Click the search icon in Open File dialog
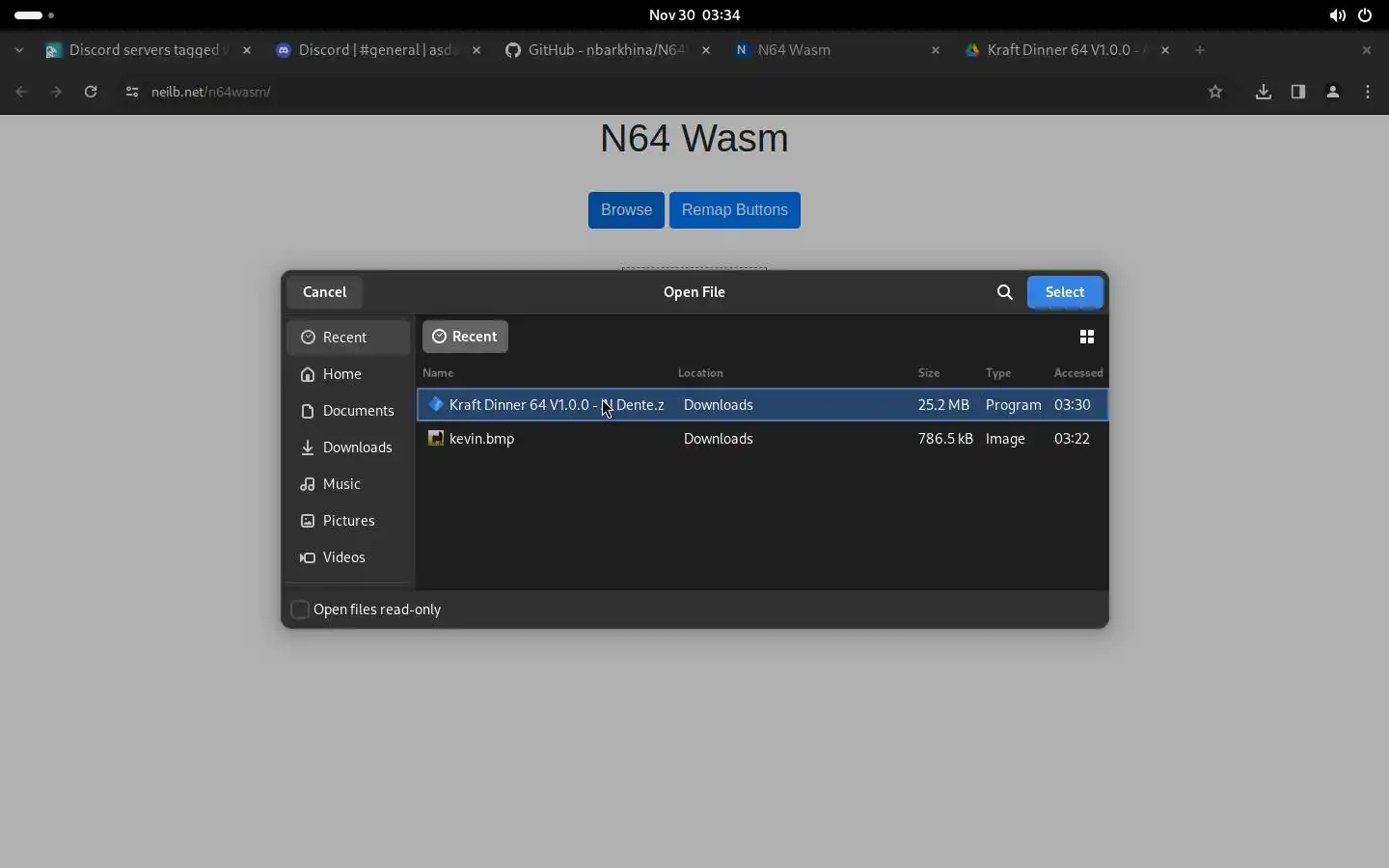The image size is (1389, 868). [x=1005, y=292]
